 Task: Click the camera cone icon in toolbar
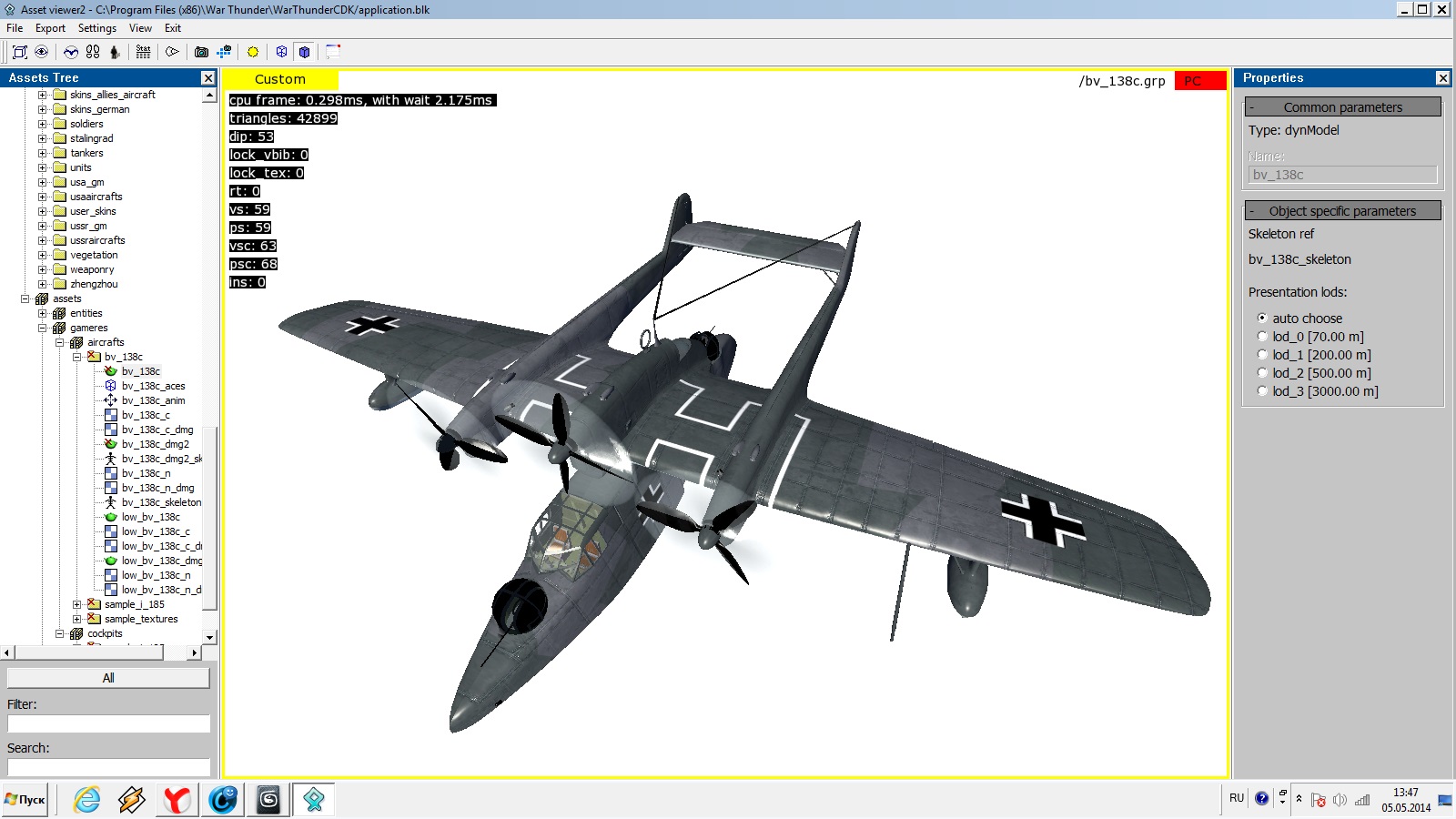coord(172,52)
